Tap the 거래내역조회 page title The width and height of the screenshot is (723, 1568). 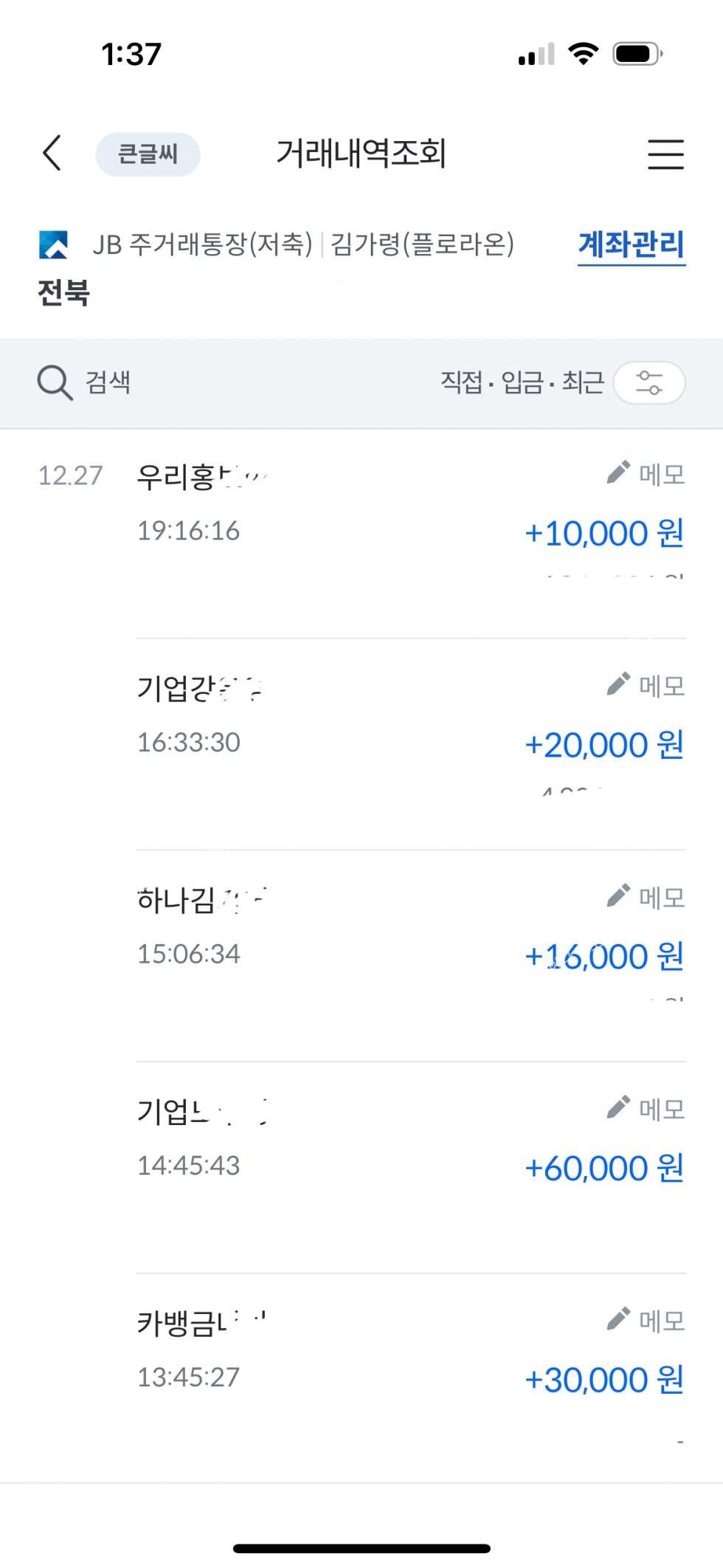tap(361, 154)
